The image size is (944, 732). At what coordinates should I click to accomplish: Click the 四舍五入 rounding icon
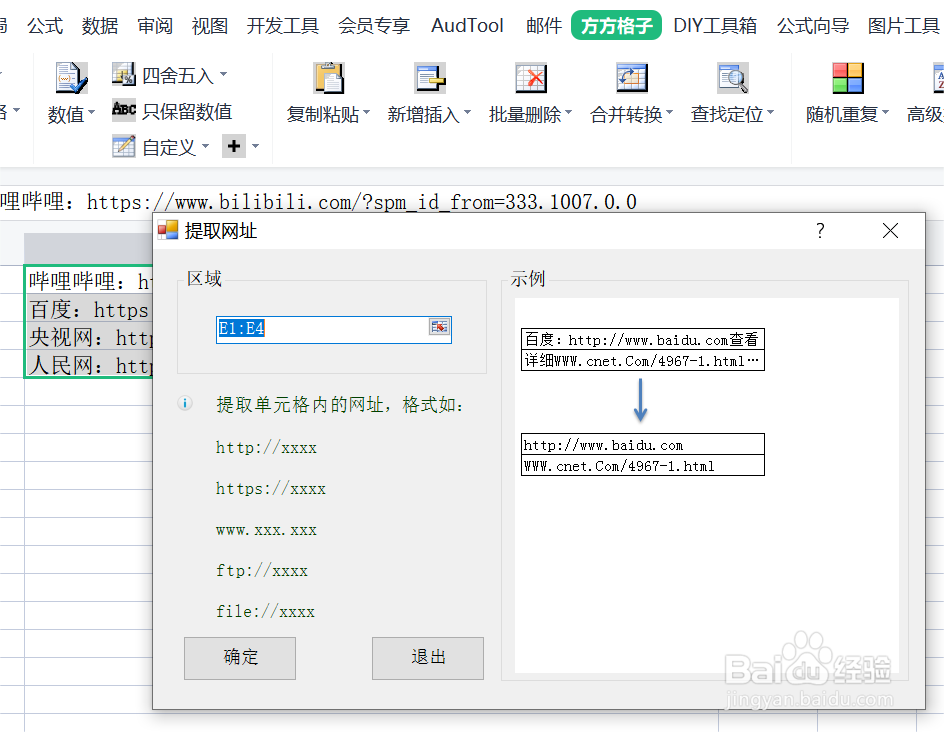coord(124,74)
